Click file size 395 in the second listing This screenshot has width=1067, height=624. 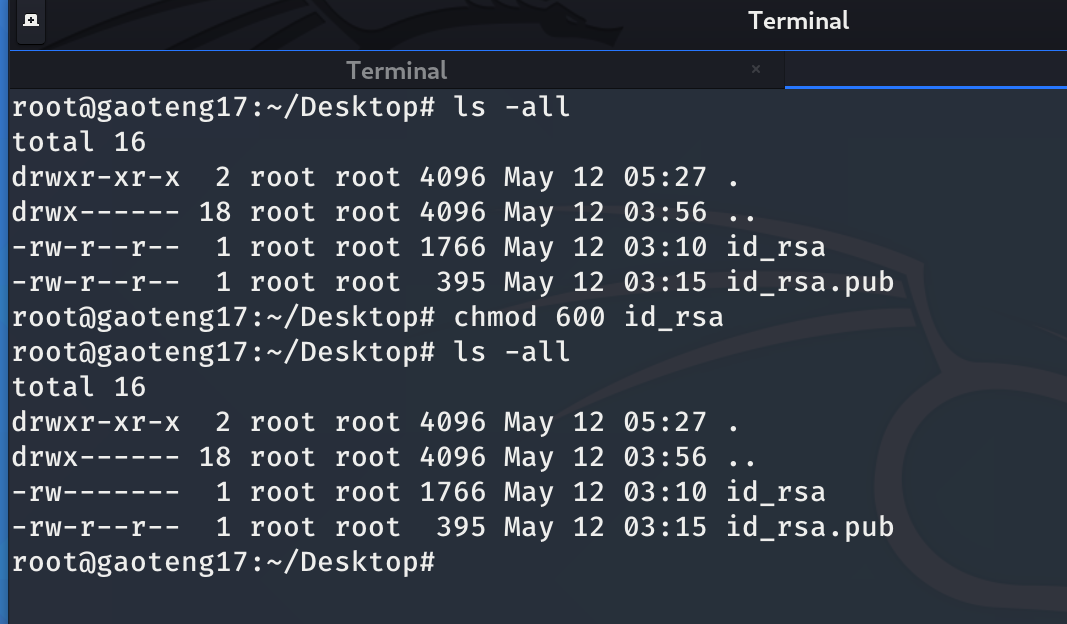[x=460, y=527]
